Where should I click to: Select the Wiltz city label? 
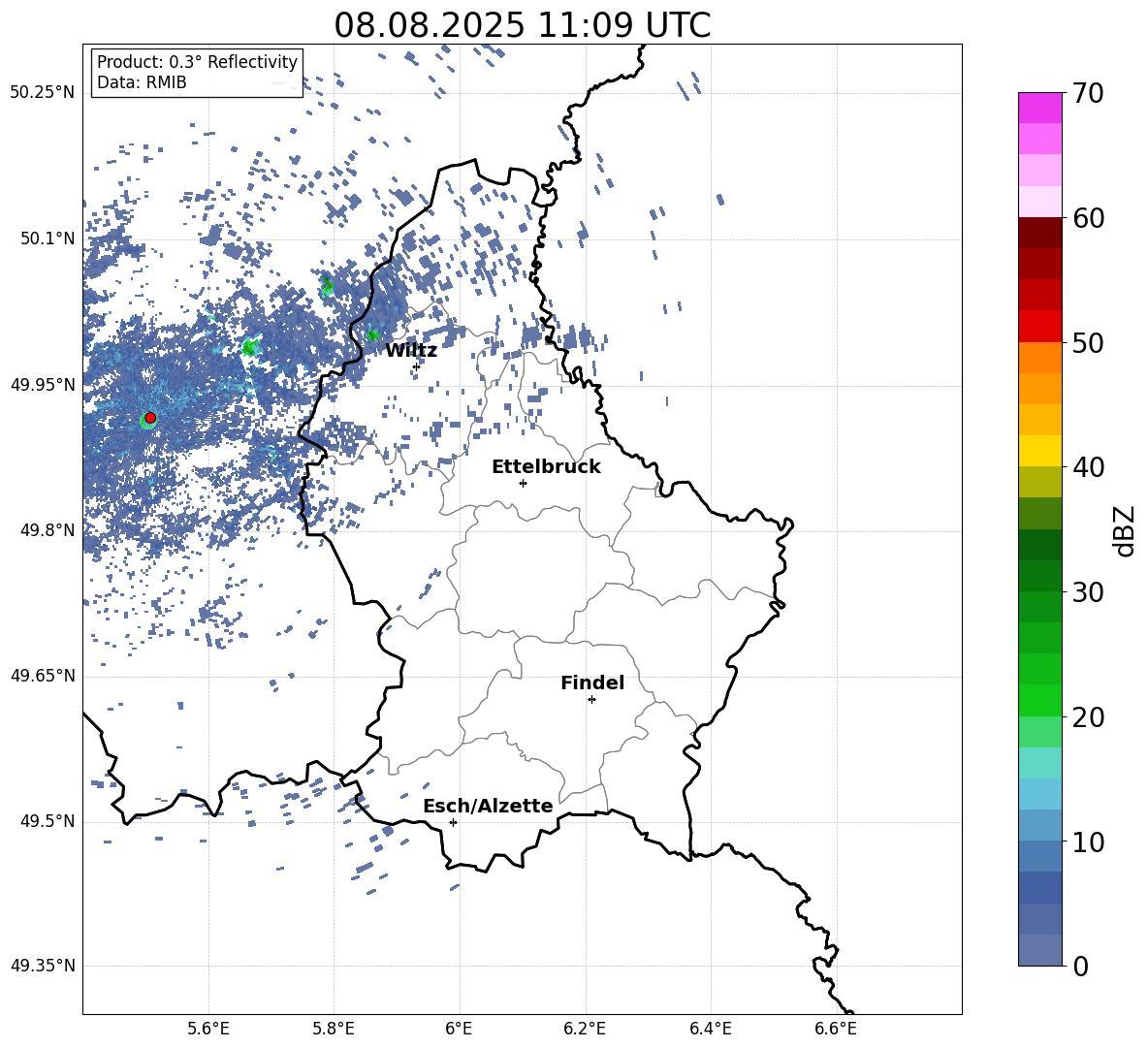(x=411, y=351)
